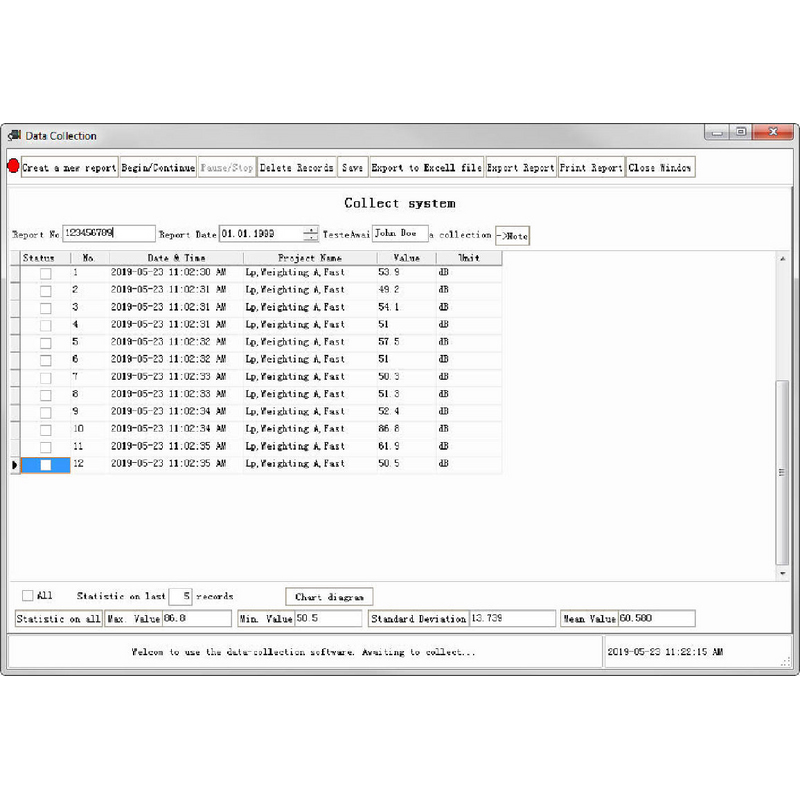800x800 pixels.
Task: Click the Unit column header
Action: (469, 258)
